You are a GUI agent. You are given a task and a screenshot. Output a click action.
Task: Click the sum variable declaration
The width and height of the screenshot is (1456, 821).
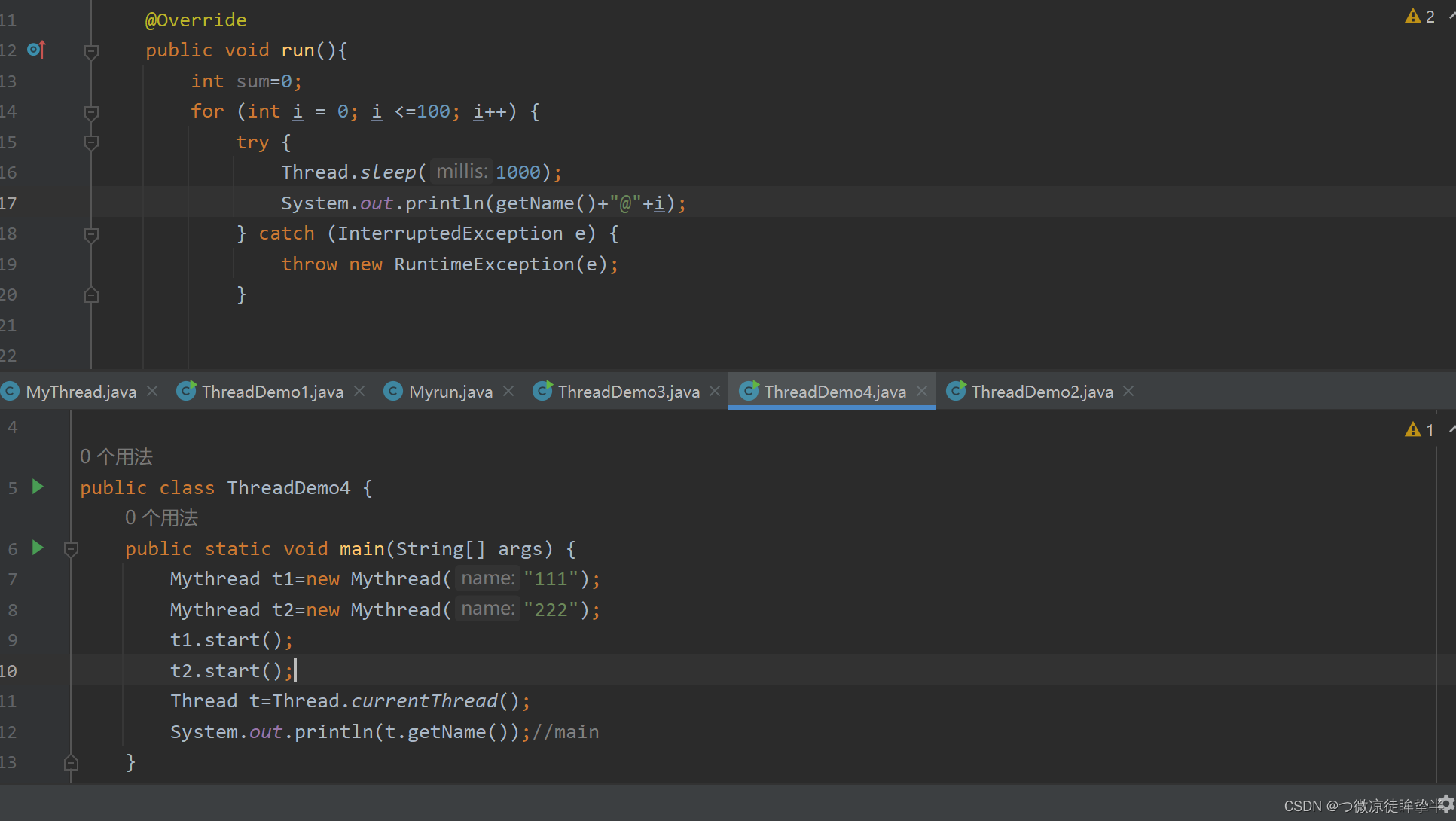pos(252,81)
